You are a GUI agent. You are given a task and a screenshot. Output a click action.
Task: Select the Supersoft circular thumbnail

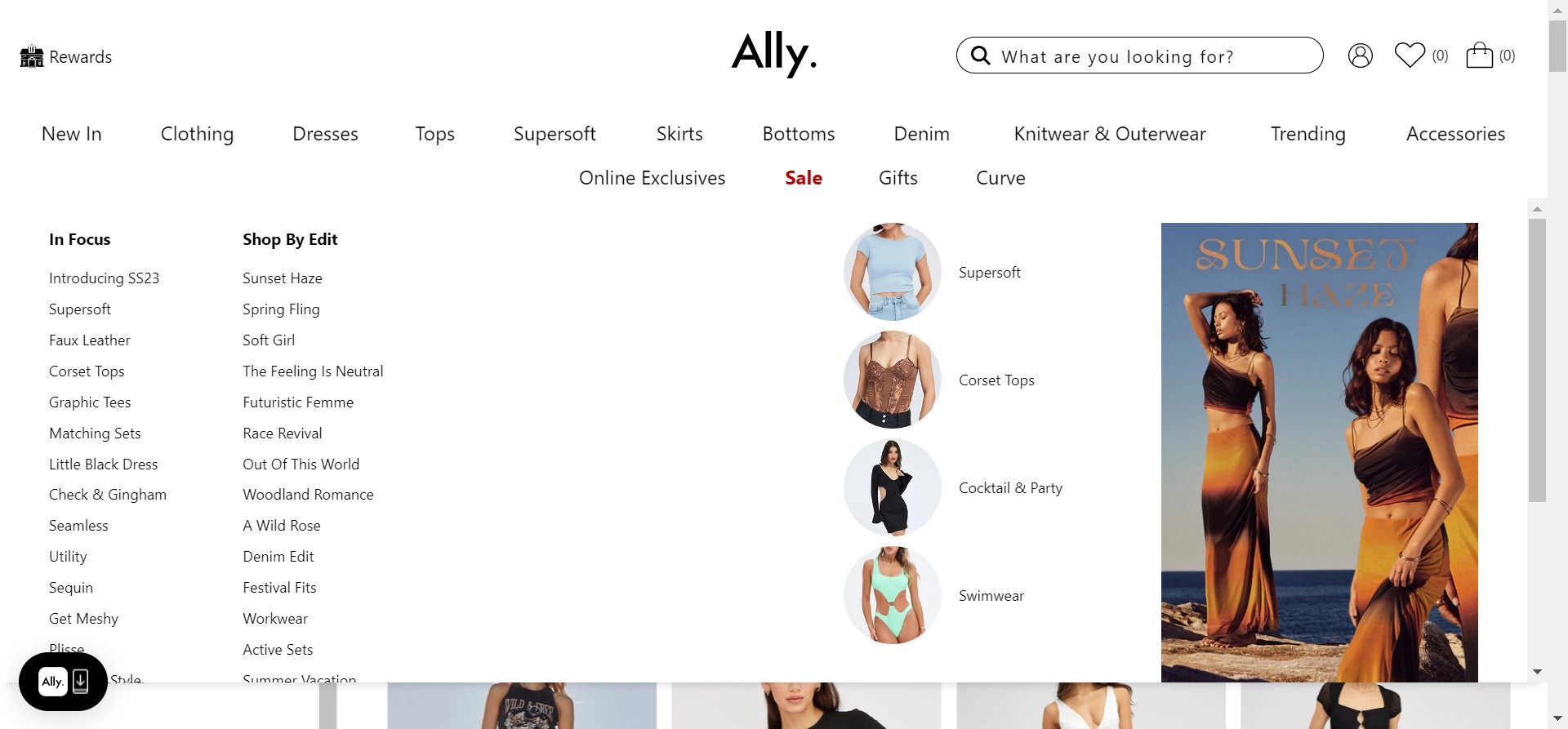(892, 272)
